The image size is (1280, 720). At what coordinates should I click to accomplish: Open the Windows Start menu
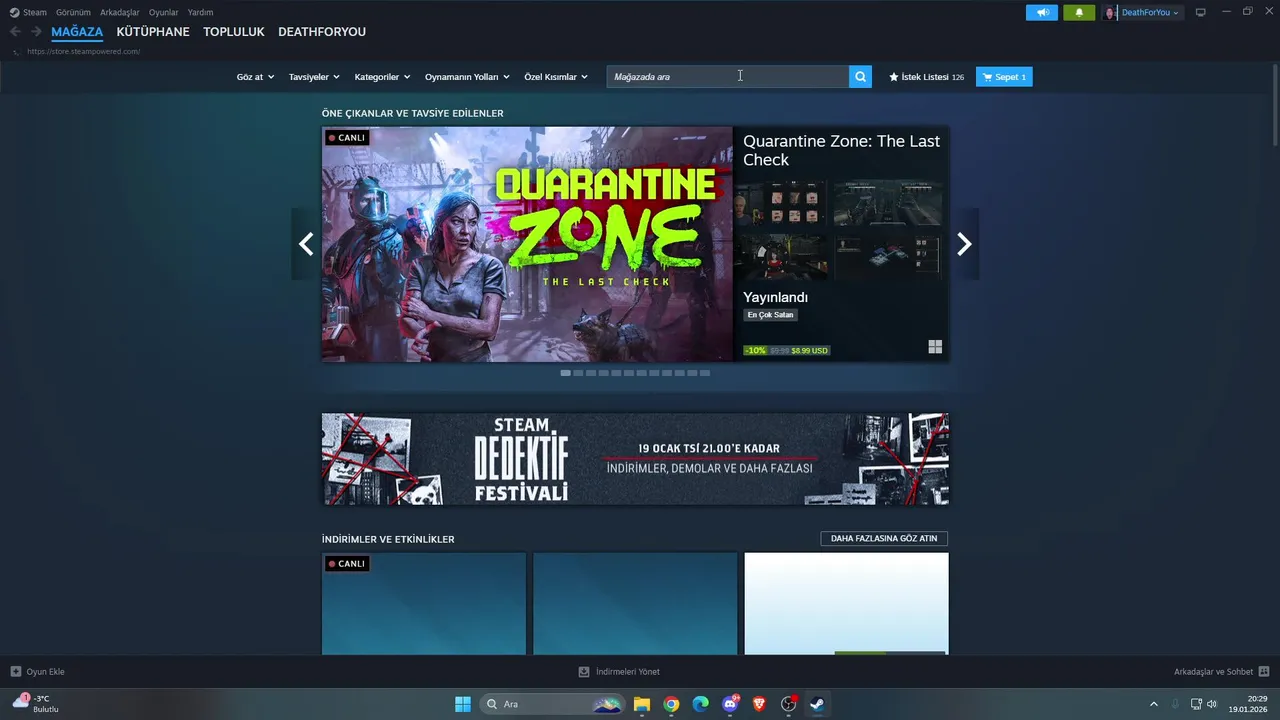click(x=463, y=704)
